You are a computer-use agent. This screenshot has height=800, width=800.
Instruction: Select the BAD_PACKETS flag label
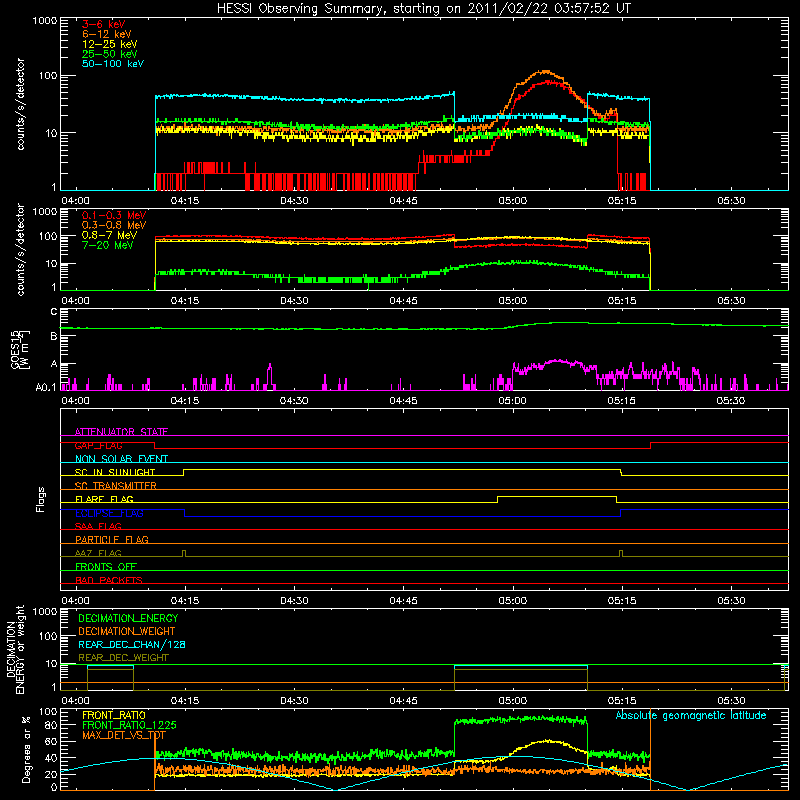pos(109,580)
